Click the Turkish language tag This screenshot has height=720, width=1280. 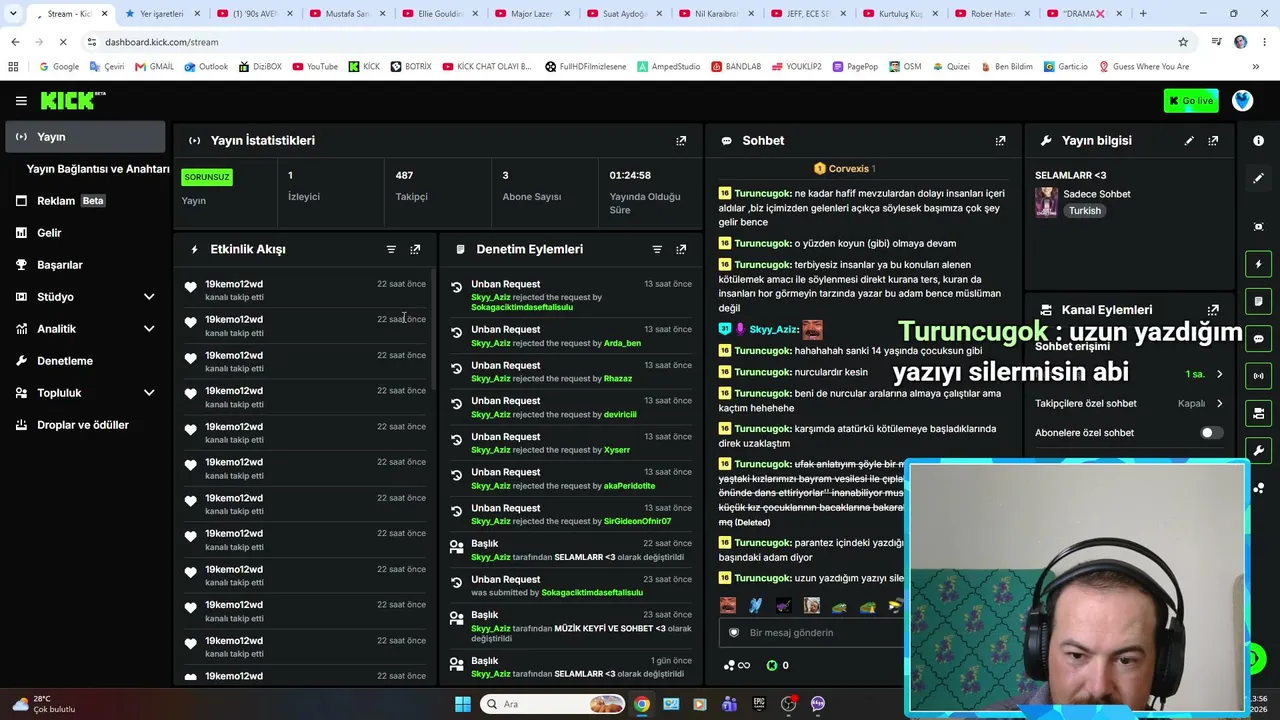click(x=1084, y=211)
